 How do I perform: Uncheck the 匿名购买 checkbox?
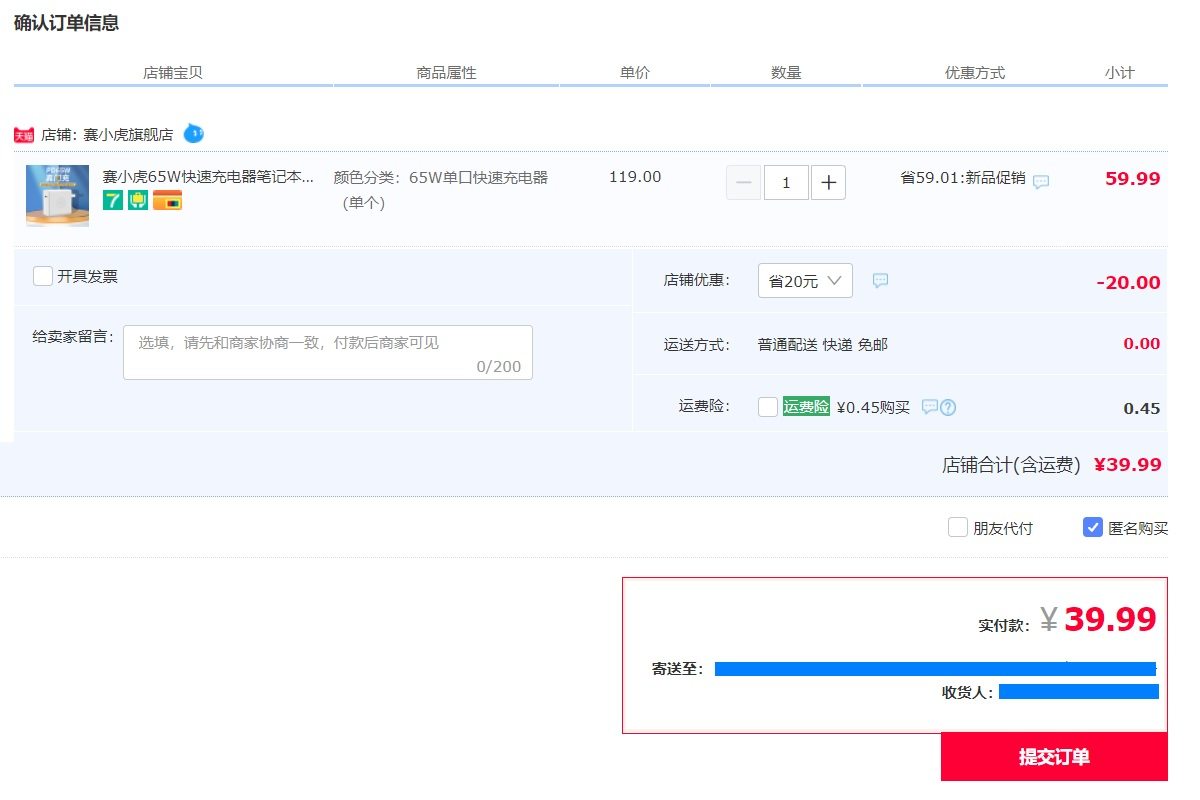[1093, 527]
